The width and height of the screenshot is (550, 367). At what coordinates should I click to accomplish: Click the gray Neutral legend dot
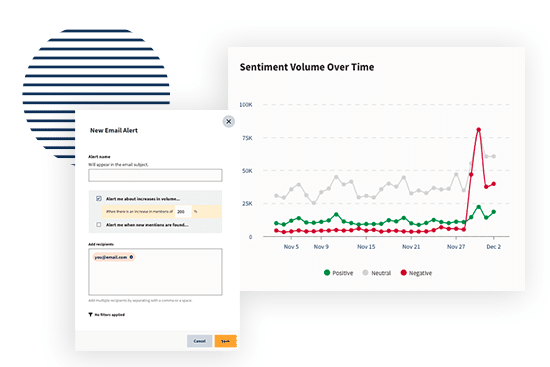click(x=365, y=273)
